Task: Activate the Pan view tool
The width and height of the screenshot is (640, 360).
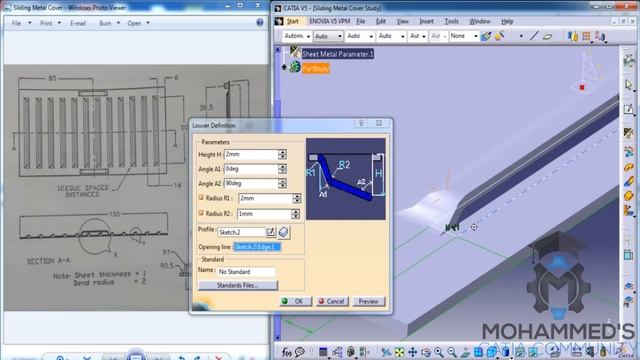Action: 413,352
